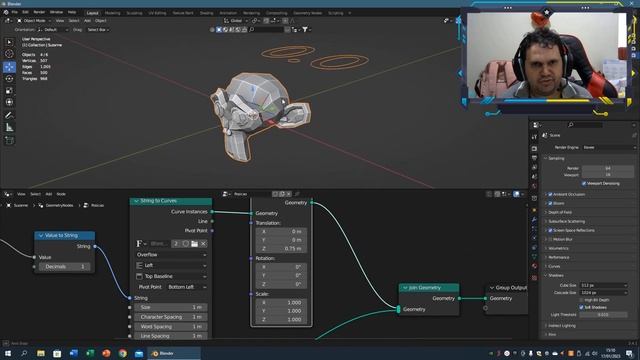The width and height of the screenshot is (640, 360).
Task: Switch to the Shading workspace tab
Action: point(207,13)
